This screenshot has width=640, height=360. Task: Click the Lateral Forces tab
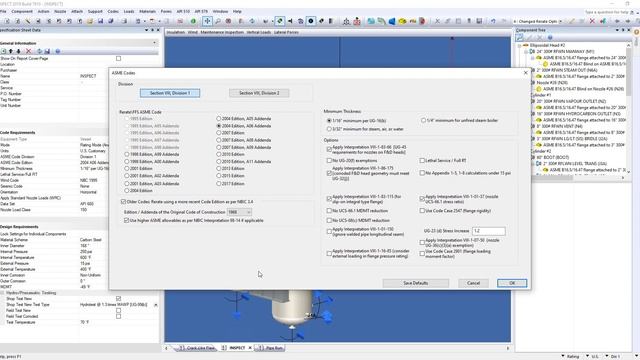[286, 32]
